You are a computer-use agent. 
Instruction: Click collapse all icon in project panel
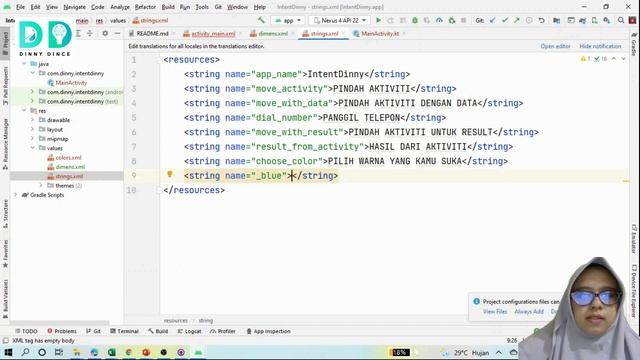point(90,33)
